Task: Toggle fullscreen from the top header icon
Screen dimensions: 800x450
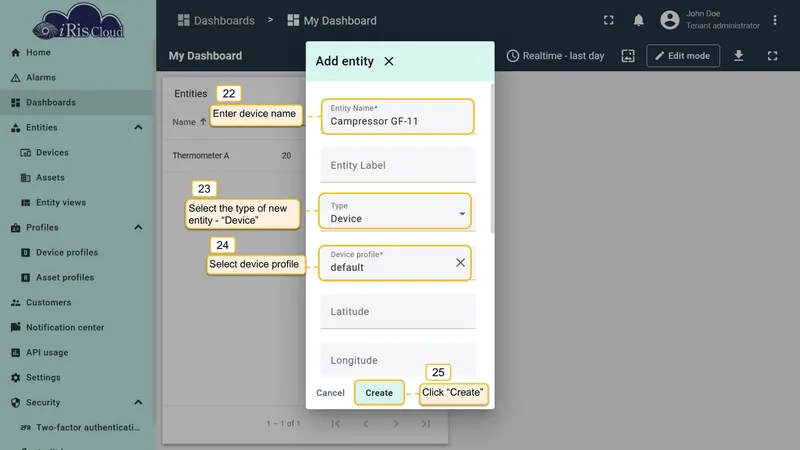Action: (x=609, y=20)
